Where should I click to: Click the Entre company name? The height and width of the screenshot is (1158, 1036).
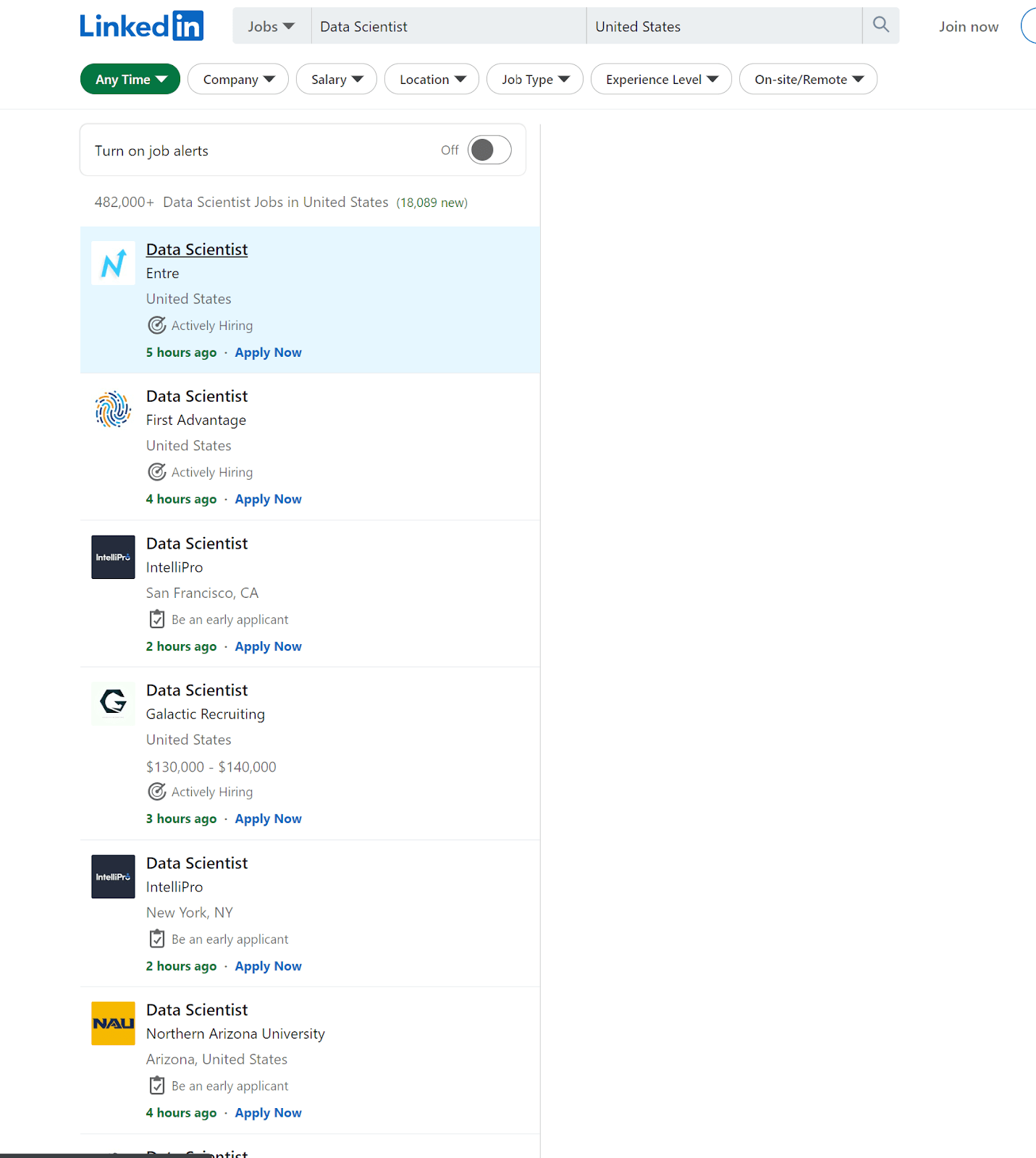(163, 274)
